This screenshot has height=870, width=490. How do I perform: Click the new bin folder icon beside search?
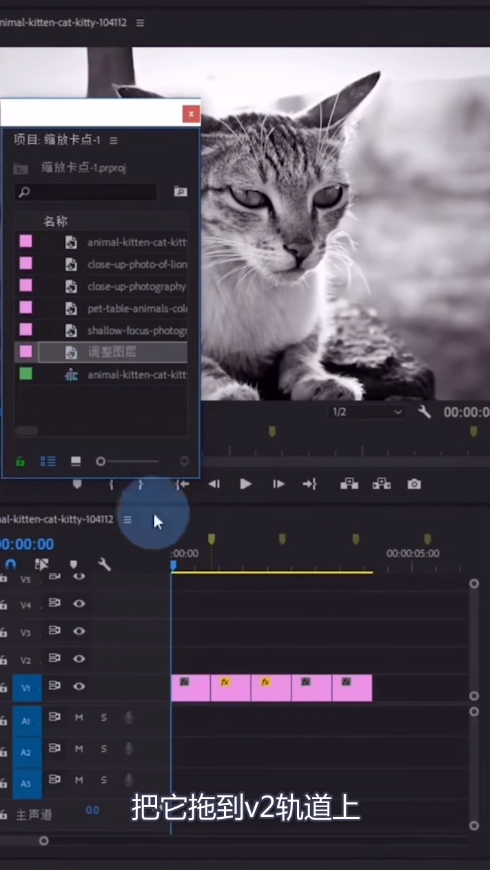coord(180,192)
